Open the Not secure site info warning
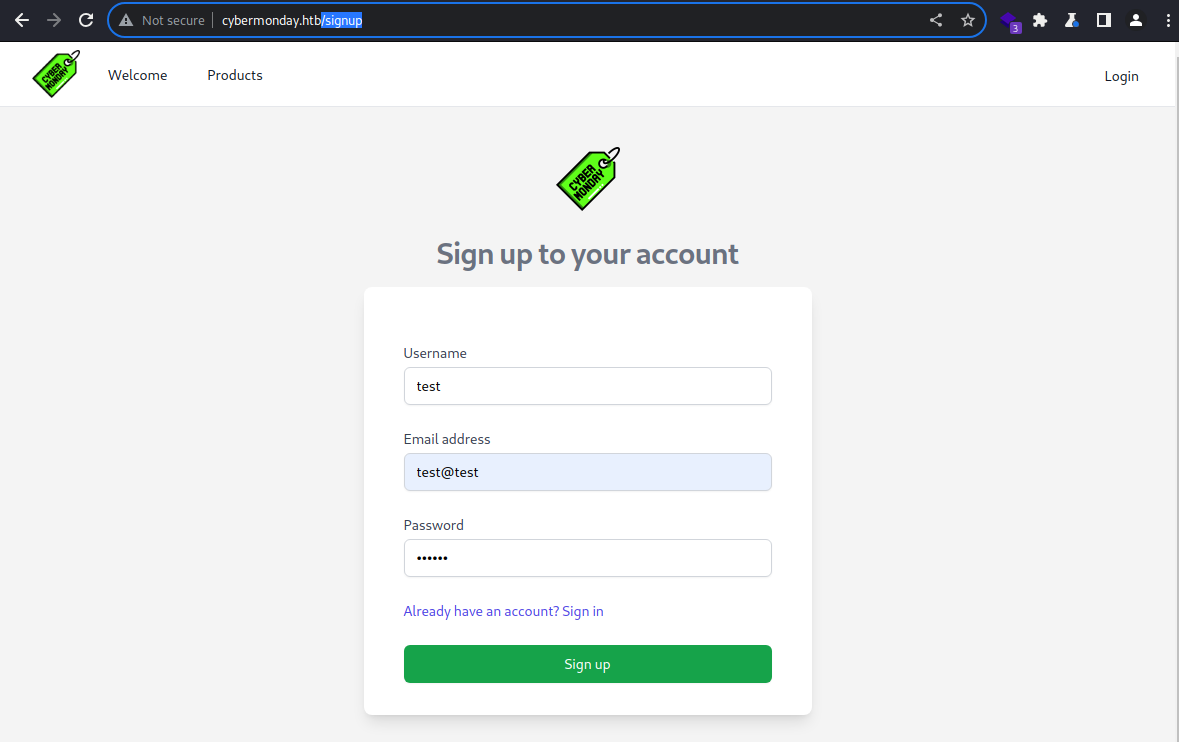Viewport: 1179px width, 742px height. point(162,20)
